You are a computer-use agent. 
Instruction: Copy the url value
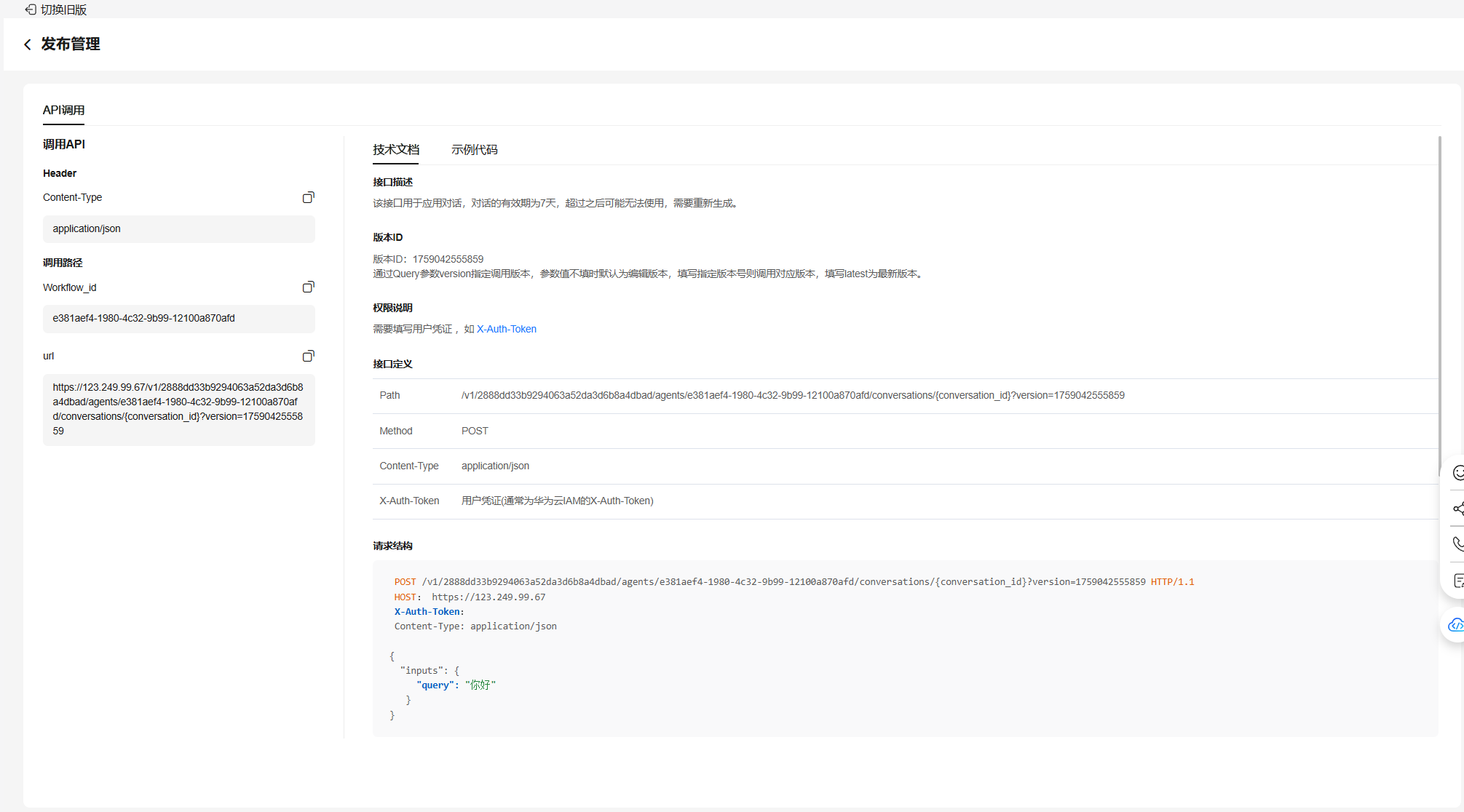pyautogui.click(x=308, y=356)
